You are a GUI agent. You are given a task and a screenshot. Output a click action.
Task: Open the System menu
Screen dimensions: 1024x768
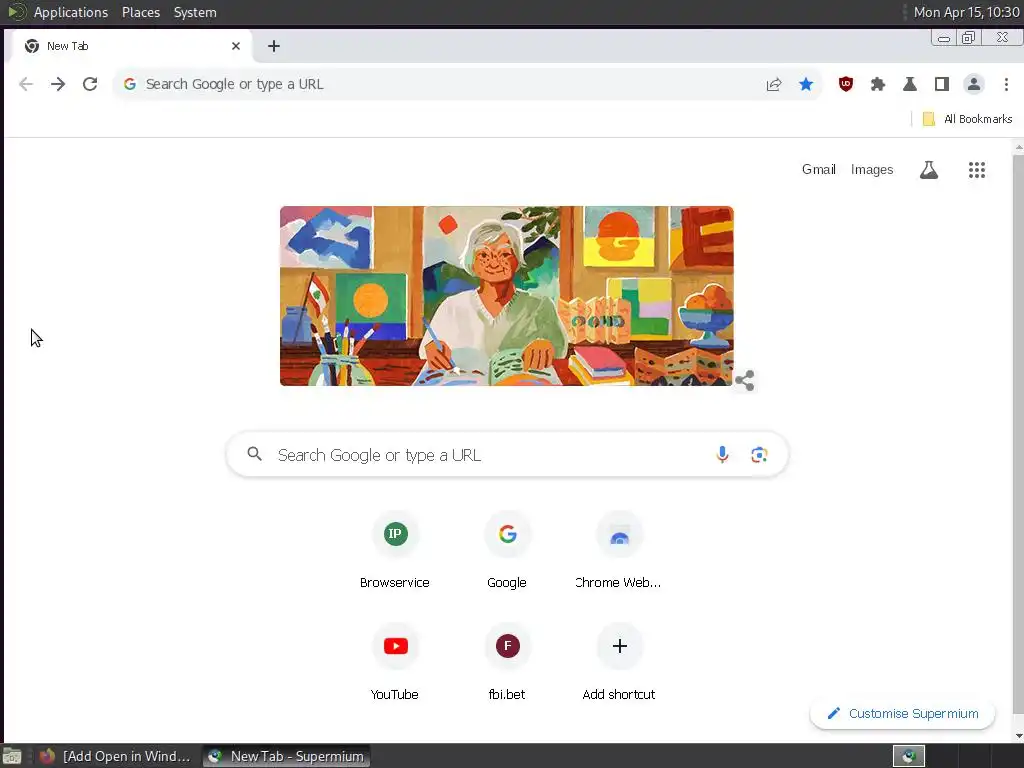(195, 12)
